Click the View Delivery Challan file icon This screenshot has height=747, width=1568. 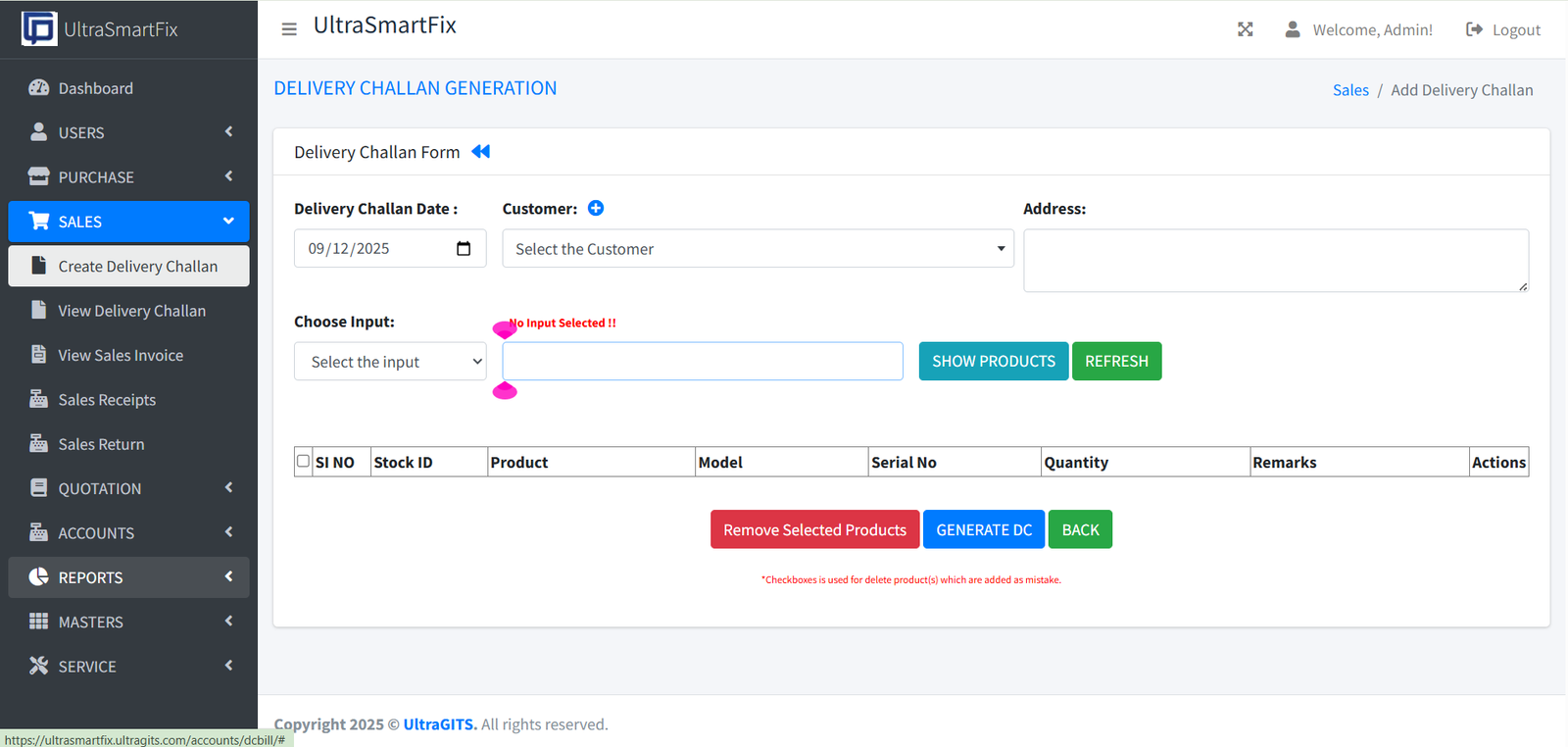point(39,310)
